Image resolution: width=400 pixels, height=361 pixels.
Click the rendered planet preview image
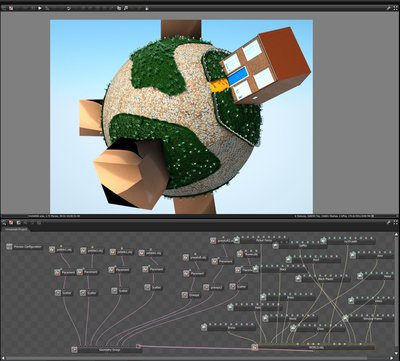tap(181, 116)
